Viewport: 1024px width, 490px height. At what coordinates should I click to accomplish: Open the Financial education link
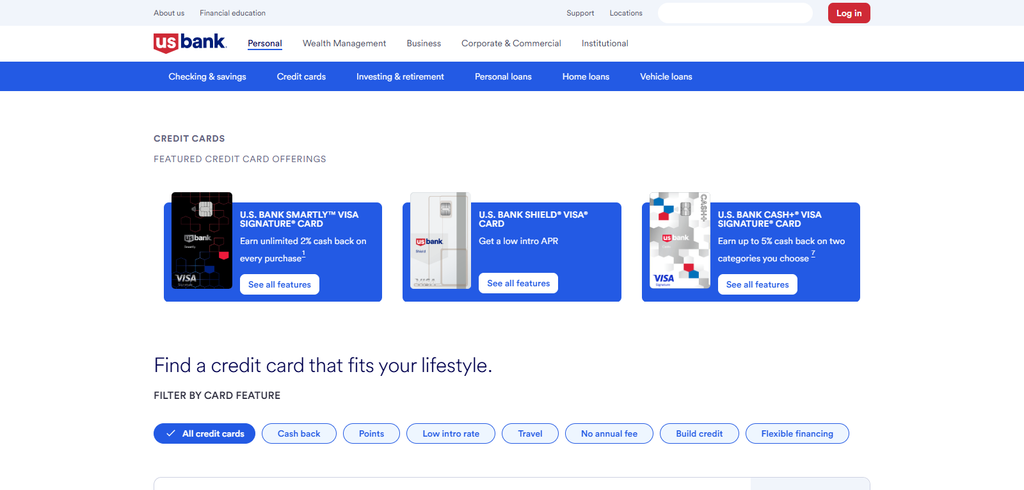[x=232, y=13]
